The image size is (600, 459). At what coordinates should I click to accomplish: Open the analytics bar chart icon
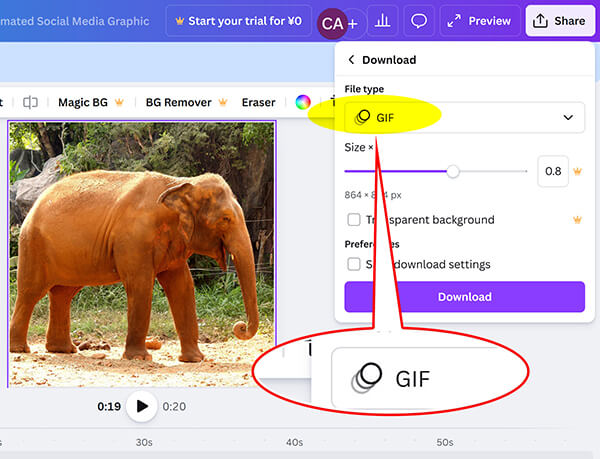coord(383,21)
